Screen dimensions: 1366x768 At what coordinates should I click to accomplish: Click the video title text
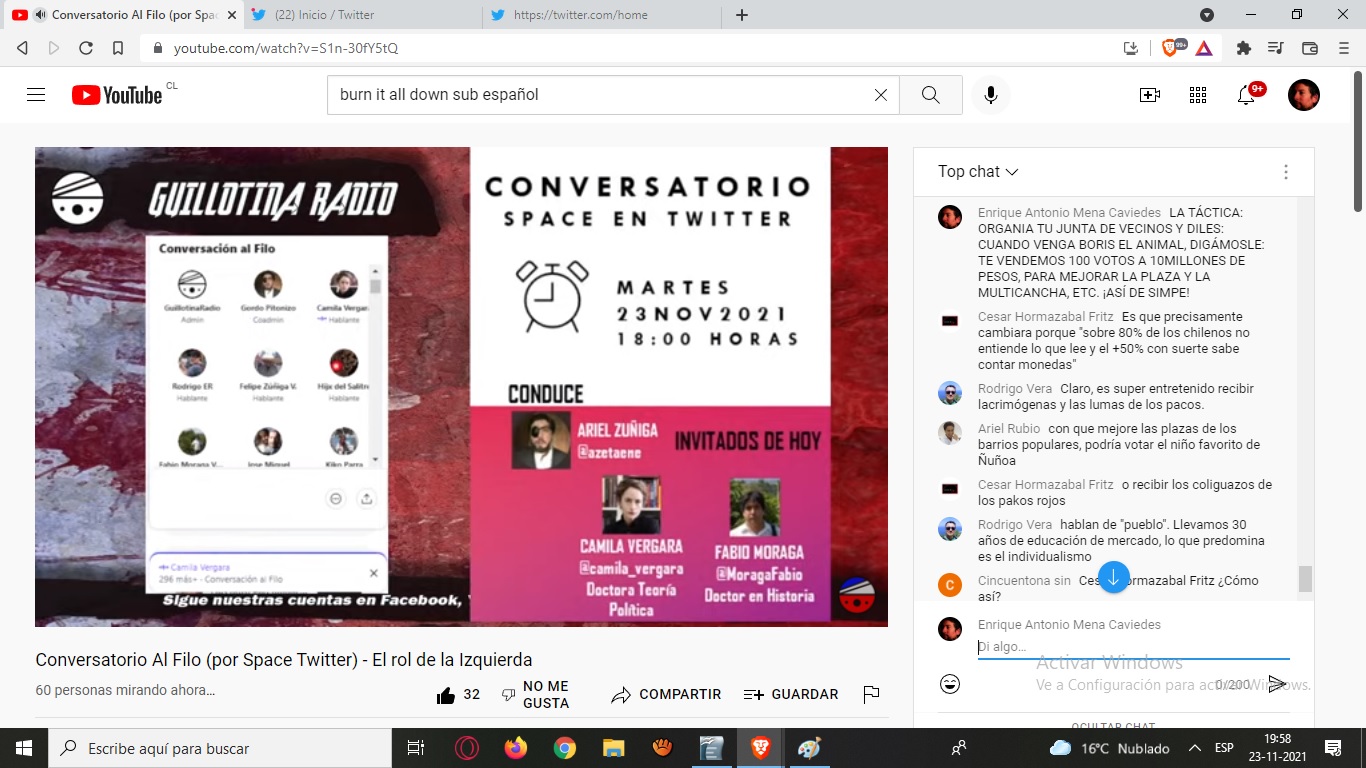284,660
